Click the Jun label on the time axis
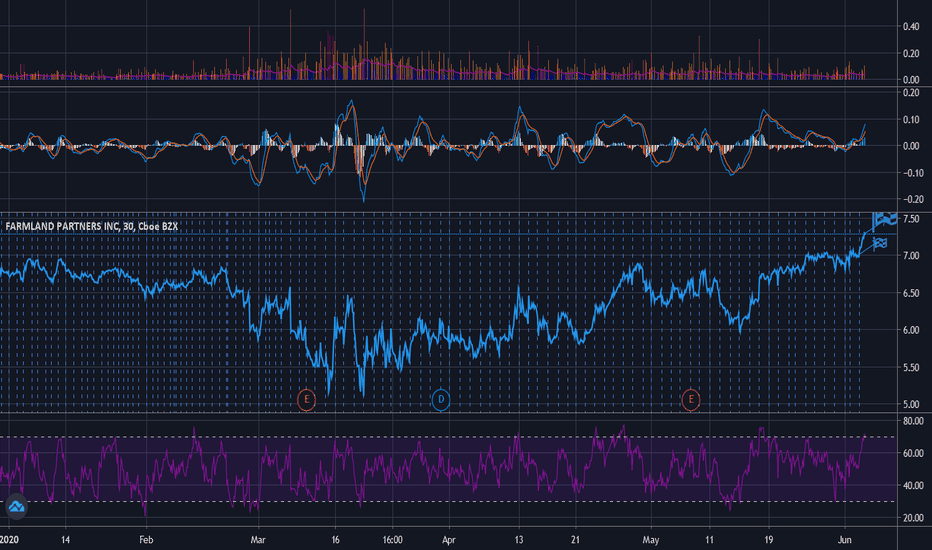Image resolution: width=932 pixels, height=550 pixels. pos(845,540)
